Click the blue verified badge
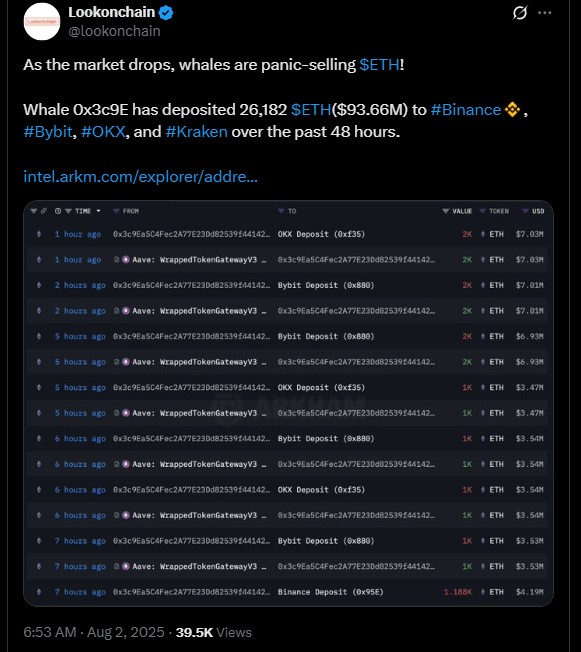The width and height of the screenshot is (581, 652). [166, 13]
